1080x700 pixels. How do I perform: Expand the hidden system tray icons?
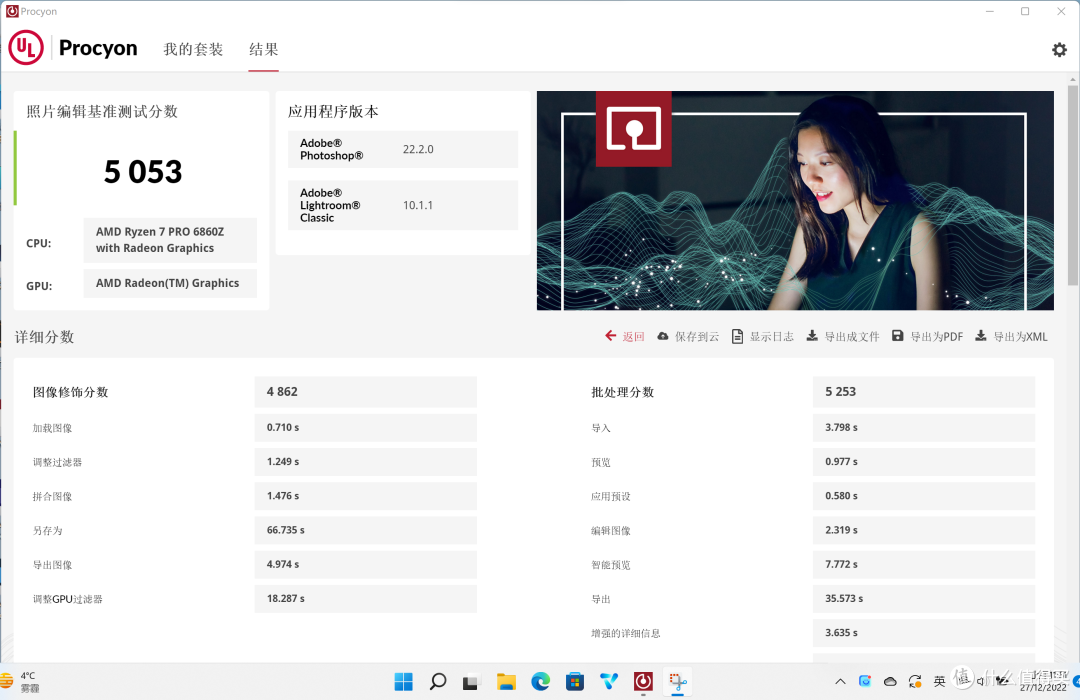pos(840,681)
